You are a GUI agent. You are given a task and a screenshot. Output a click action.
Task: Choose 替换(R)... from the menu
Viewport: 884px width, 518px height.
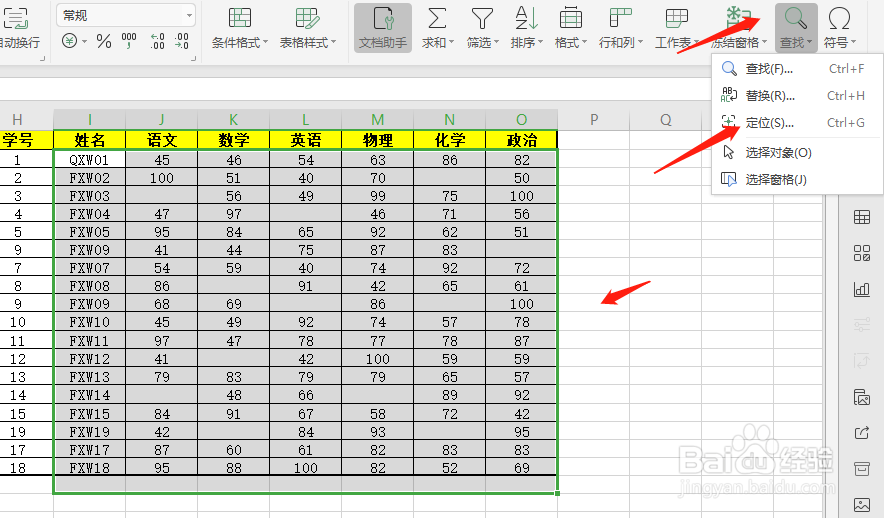pos(797,96)
